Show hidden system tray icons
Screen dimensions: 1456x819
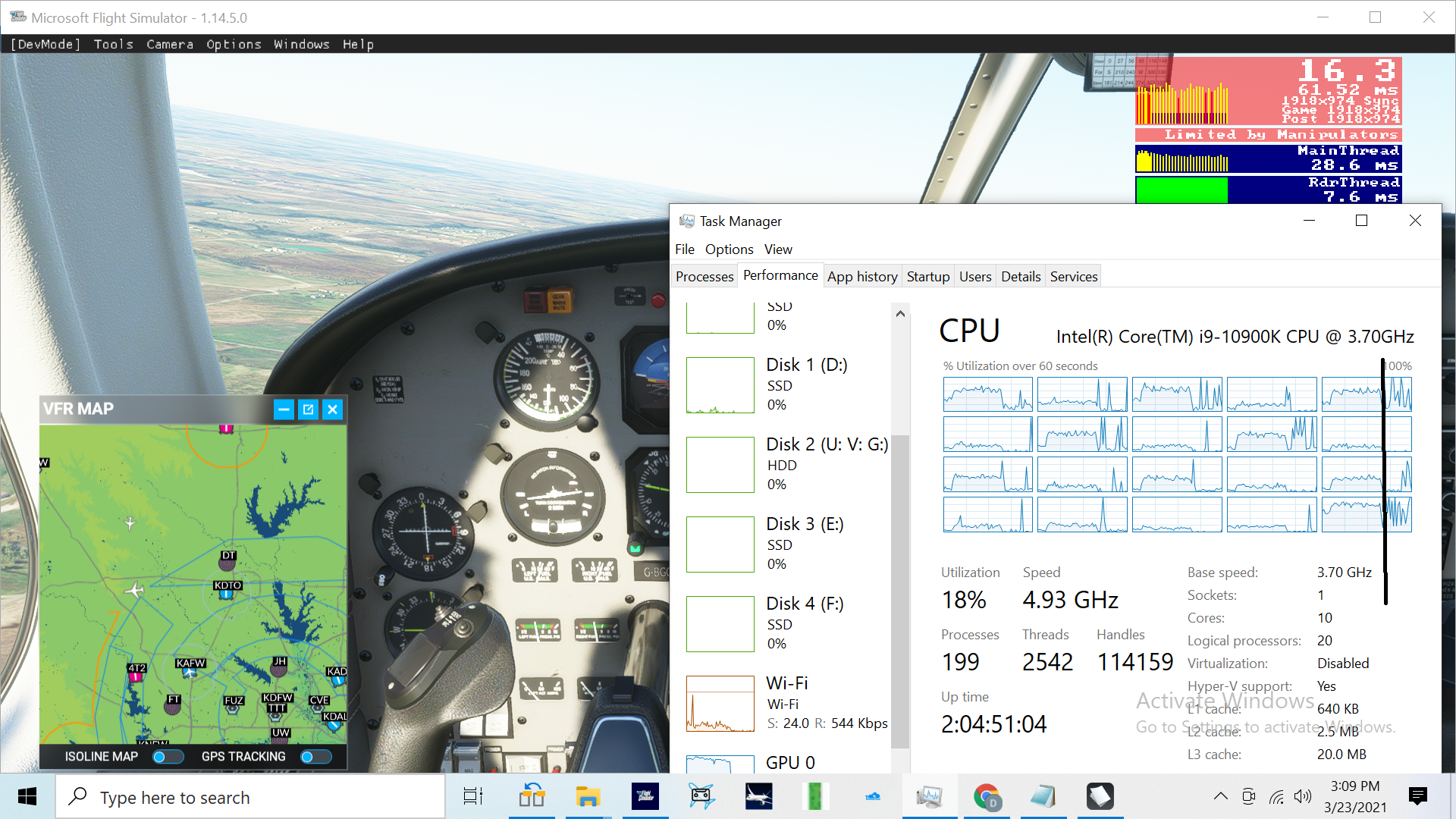[x=1220, y=796]
